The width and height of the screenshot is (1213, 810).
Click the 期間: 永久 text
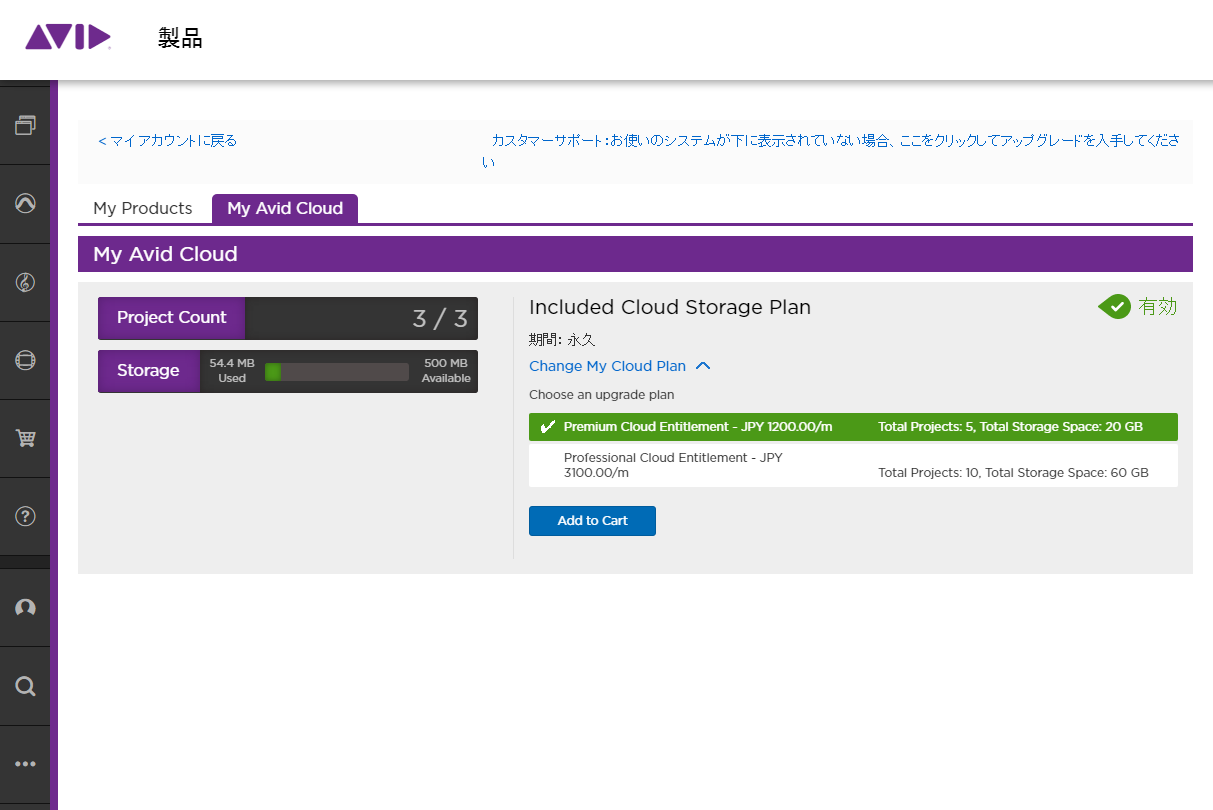(x=562, y=340)
